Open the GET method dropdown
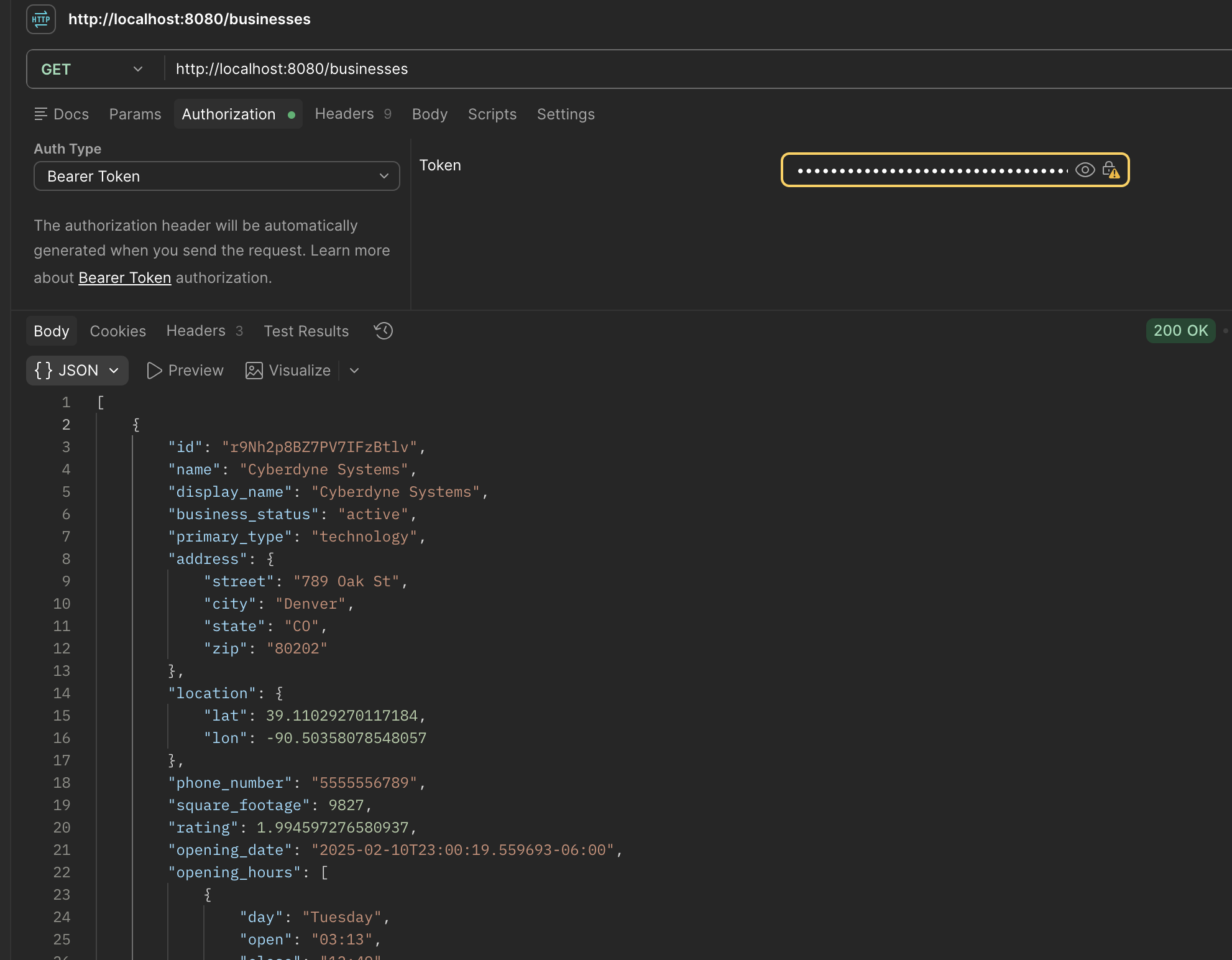The image size is (1232, 960). [x=93, y=69]
